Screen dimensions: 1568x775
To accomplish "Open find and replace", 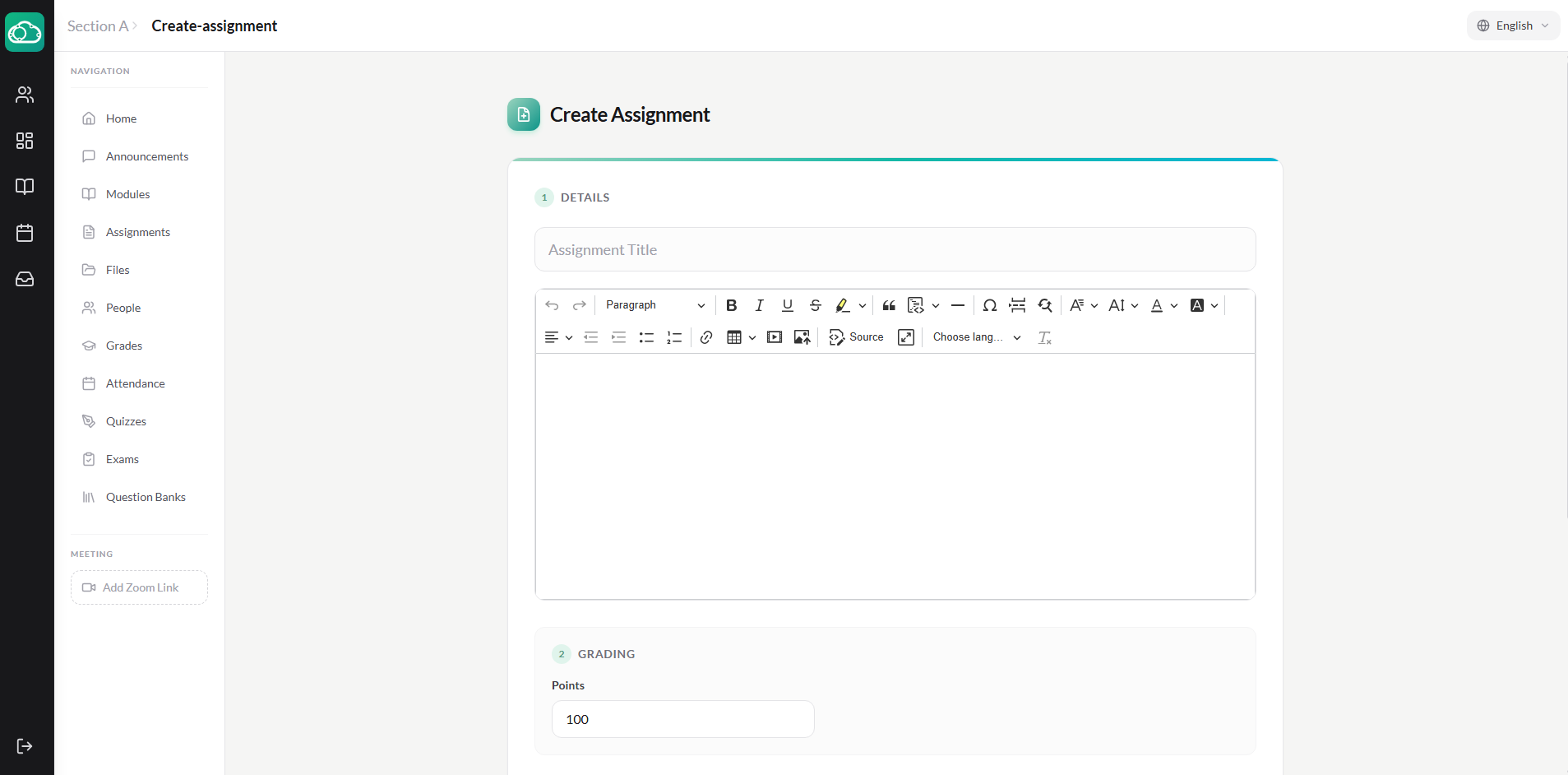I will coord(1045,305).
